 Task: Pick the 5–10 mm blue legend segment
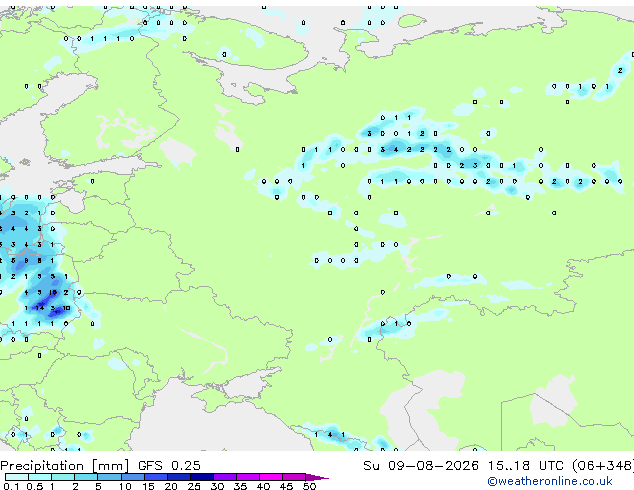109,477
